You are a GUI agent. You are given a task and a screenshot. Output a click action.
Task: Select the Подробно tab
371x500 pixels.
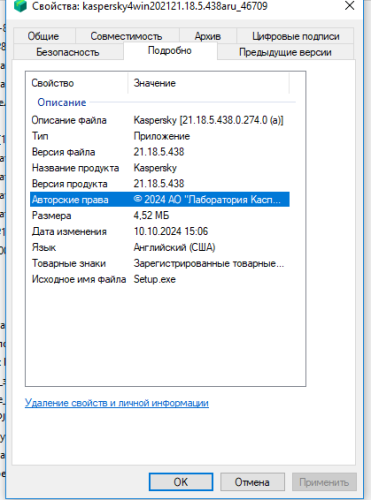170,51
